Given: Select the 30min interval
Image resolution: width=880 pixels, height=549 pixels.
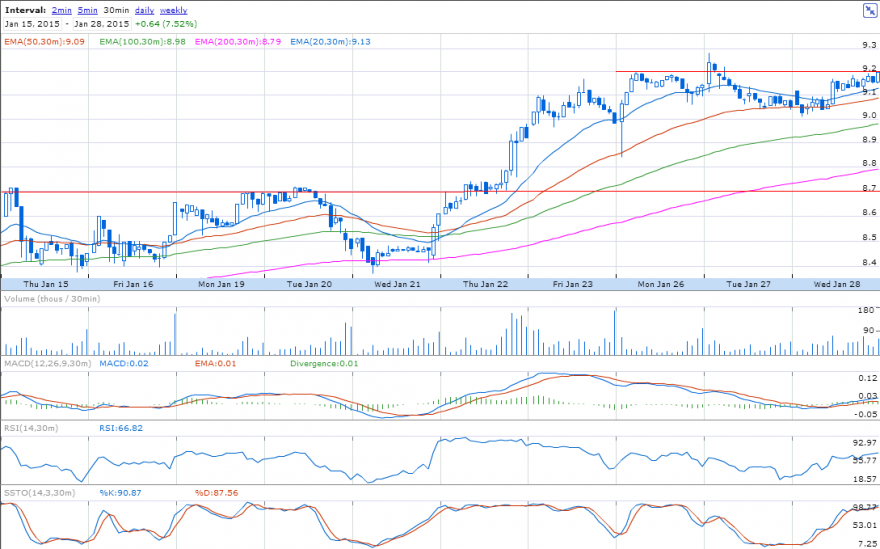Looking at the screenshot, I should 116,10.
